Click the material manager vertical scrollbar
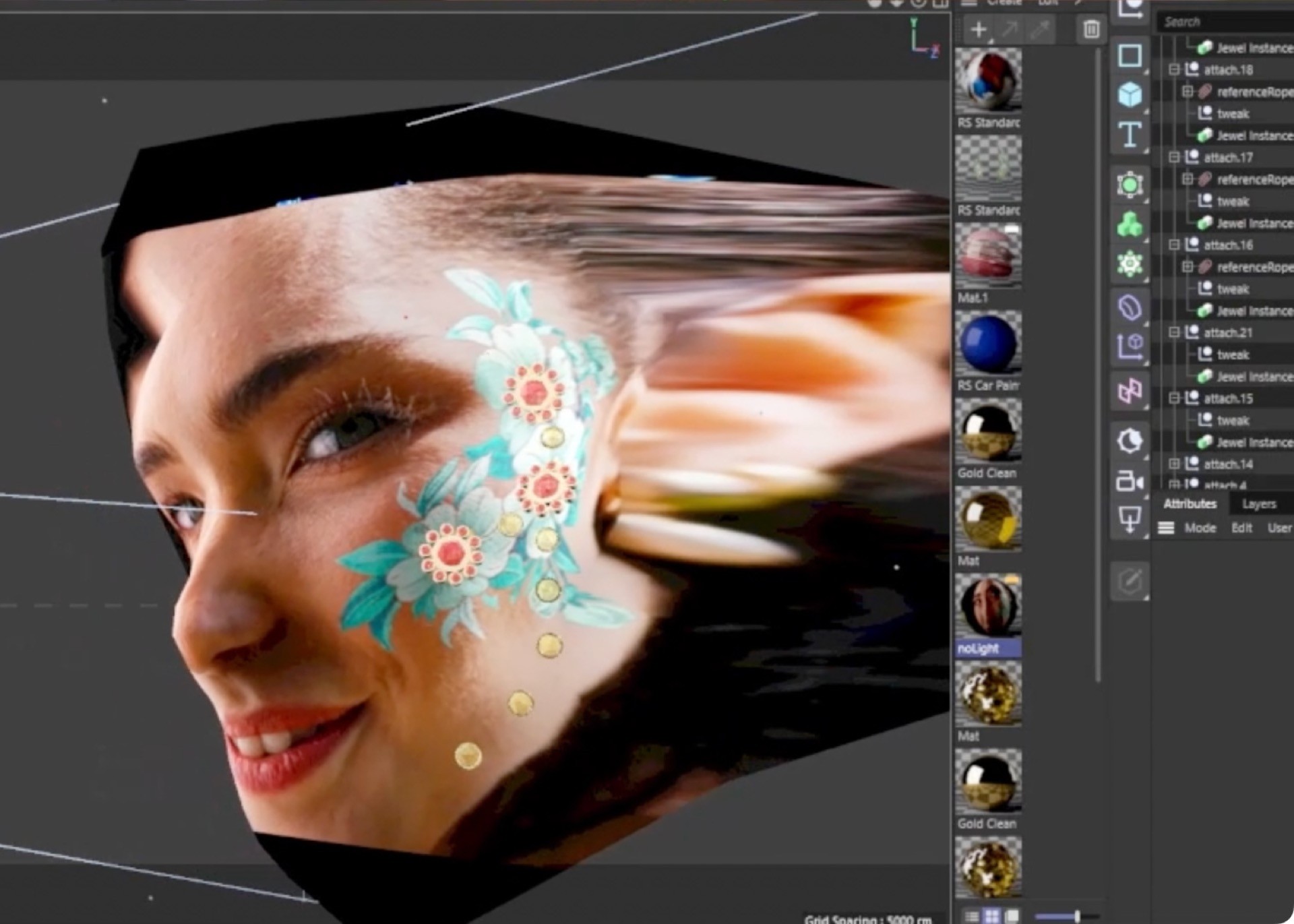 (1098, 364)
